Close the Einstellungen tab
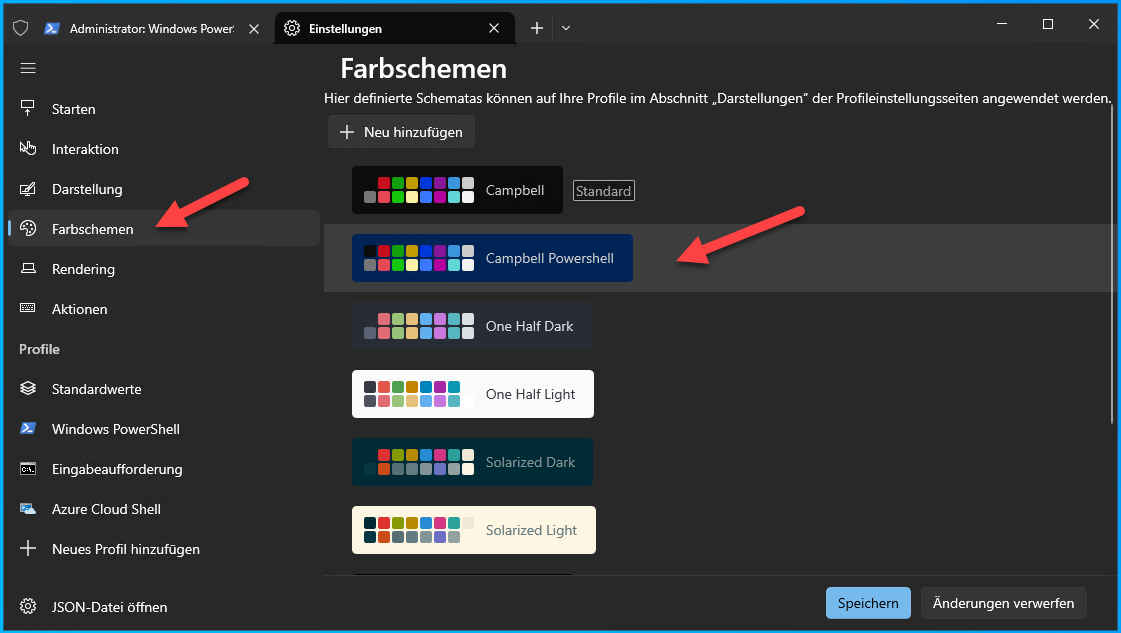The height and width of the screenshot is (633, 1121). (x=494, y=28)
